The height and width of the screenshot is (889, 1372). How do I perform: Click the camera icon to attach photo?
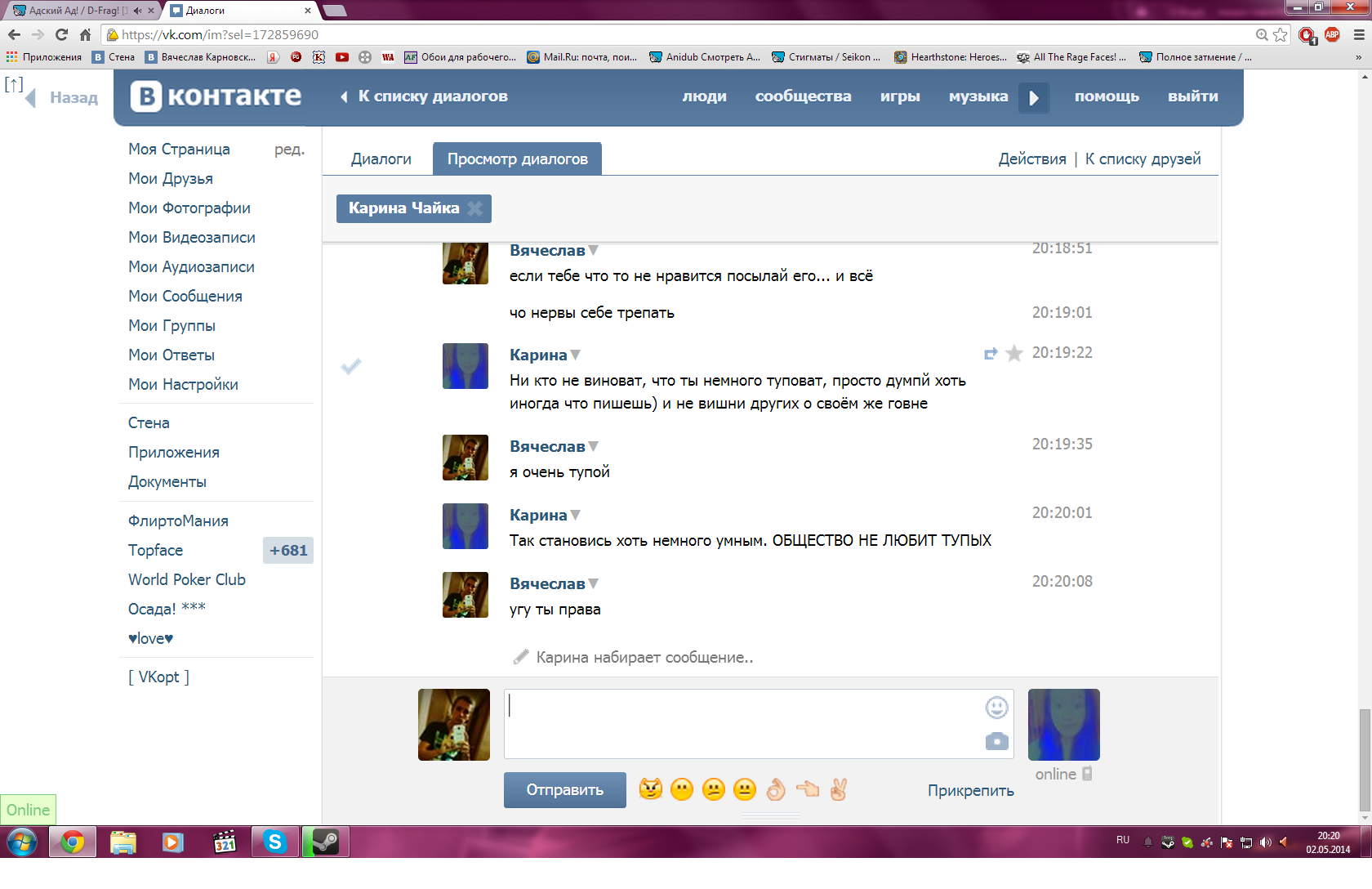point(996,741)
